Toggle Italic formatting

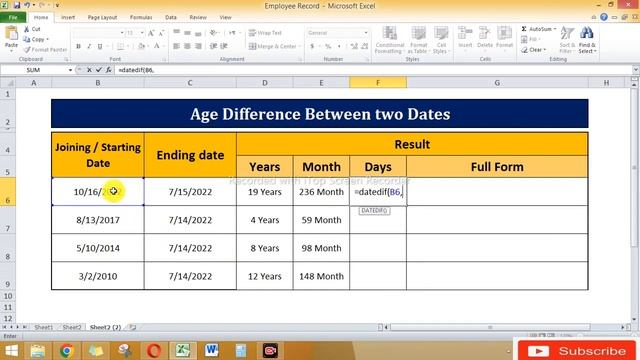tap(89, 46)
